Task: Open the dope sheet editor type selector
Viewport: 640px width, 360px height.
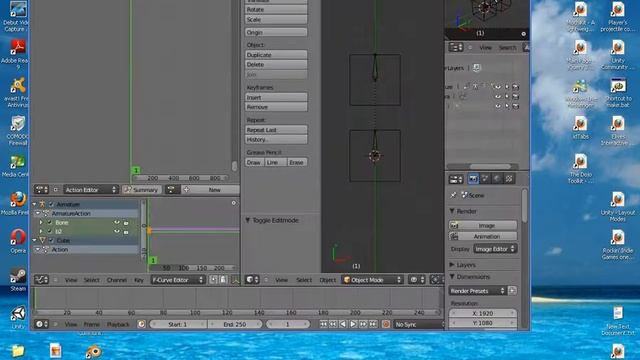Action: pos(41,190)
